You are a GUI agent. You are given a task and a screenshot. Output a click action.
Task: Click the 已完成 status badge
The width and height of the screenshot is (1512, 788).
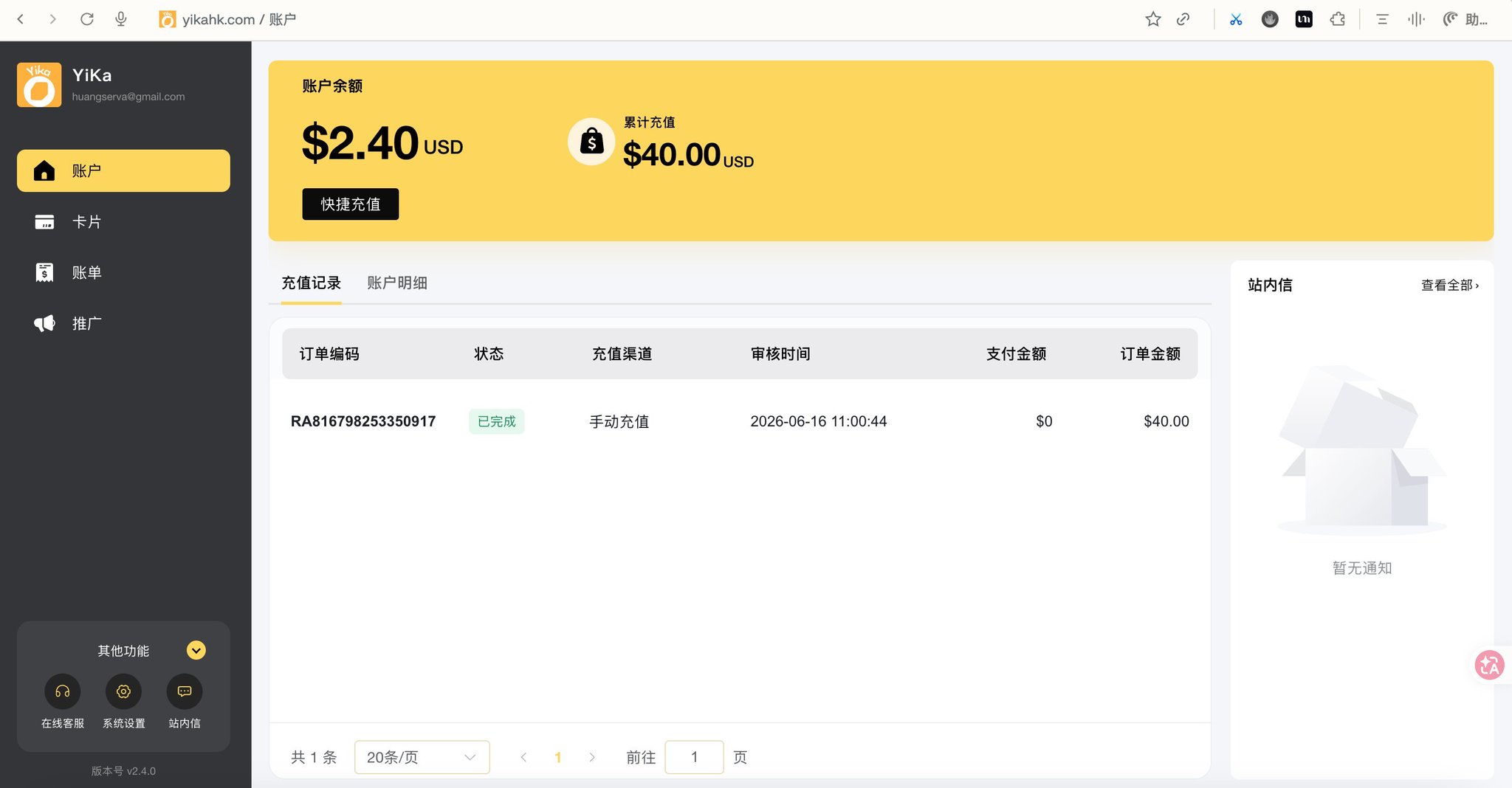click(x=497, y=421)
